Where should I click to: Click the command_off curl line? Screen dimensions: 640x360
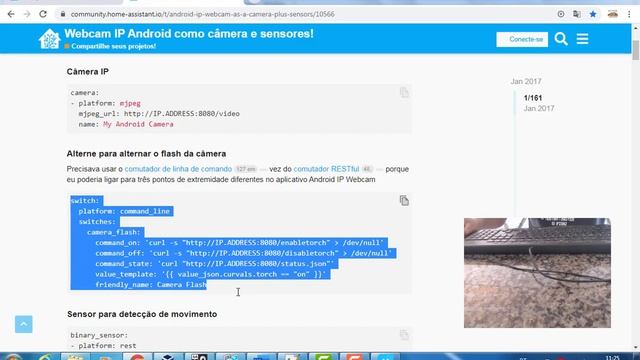tap(243, 253)
